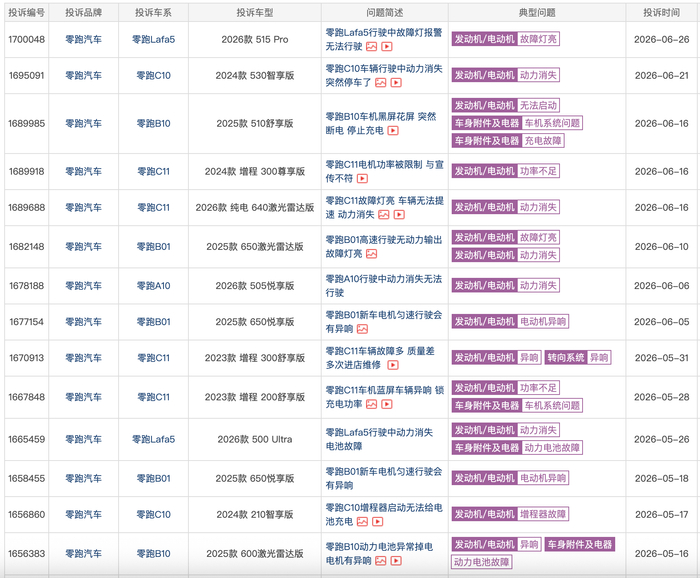Play video icon in complaint 1689918 row
This screenshot has width=700, height=578.
click(362, 179)
